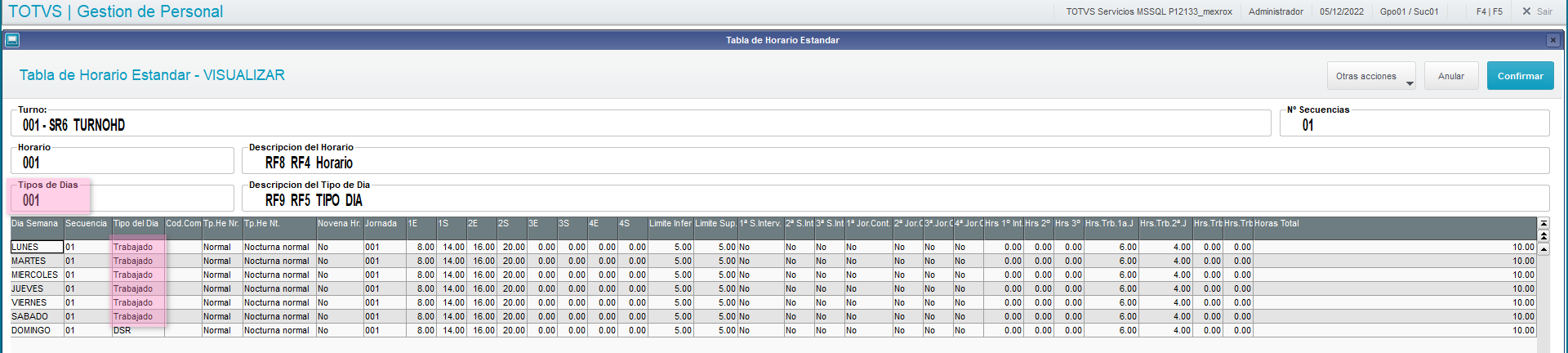Click the Turno input field
Image resolution: width=1568 pixels, height=353 pixels.
click(640, 125)
